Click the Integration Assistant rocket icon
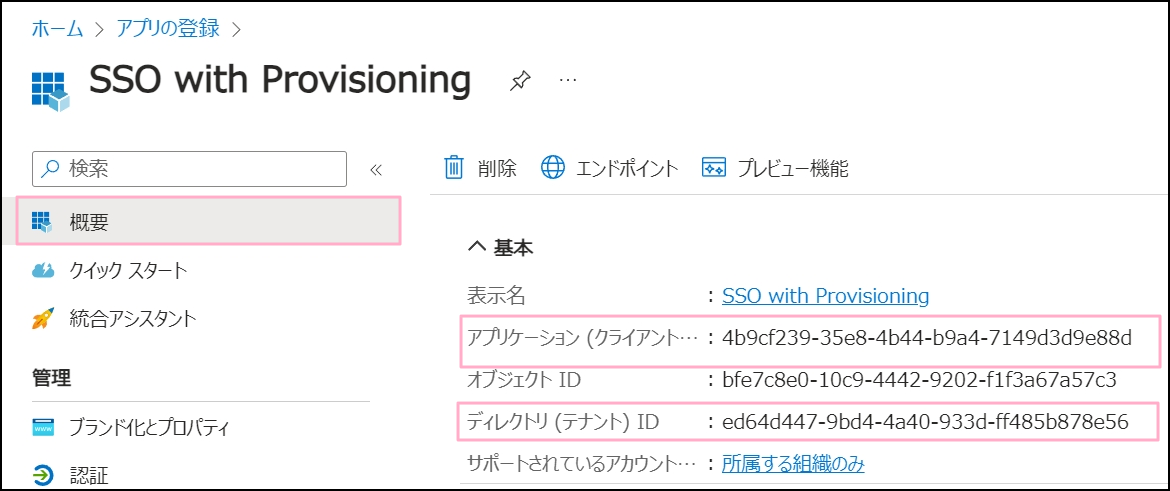The height and width of the screenshot is (491, 1170). coord(43,320)
